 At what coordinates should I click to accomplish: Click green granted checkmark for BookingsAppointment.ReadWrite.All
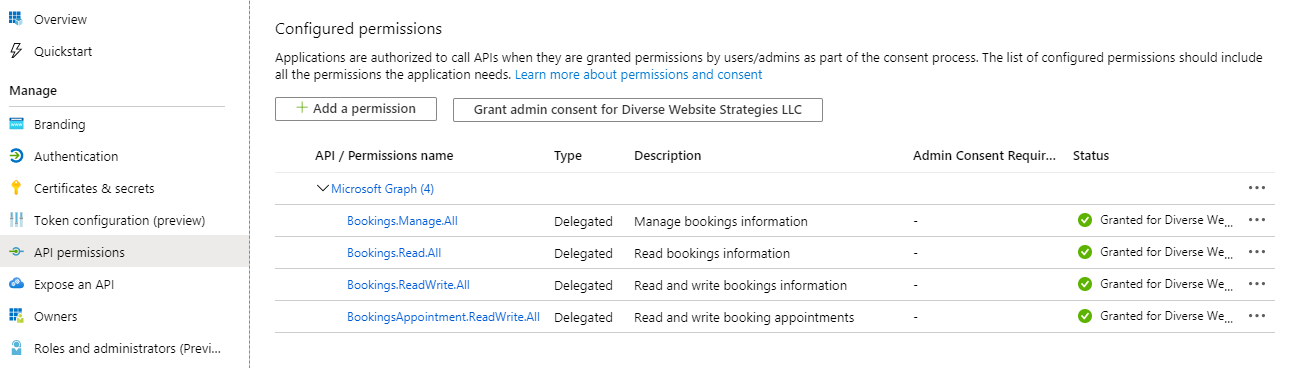pos(1085,316)
